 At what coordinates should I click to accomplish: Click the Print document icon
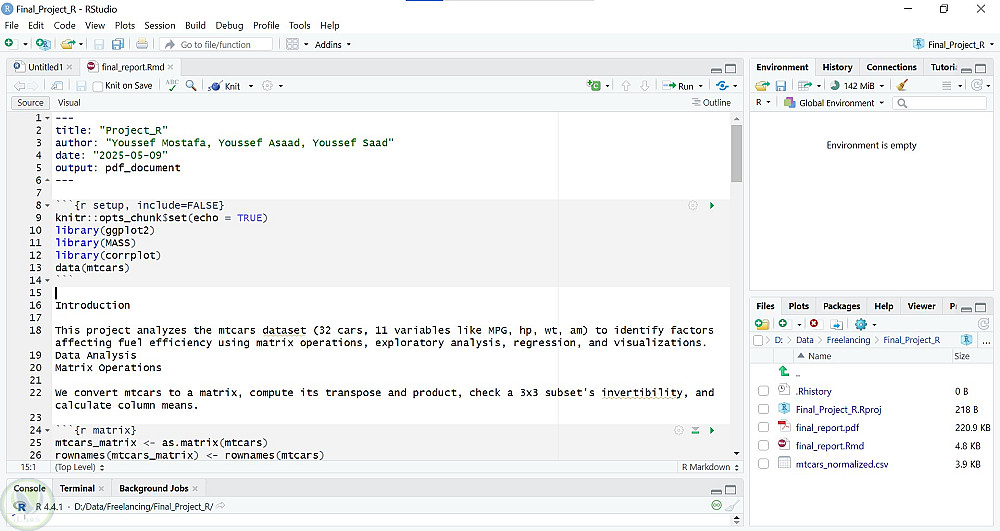pos(142,44)
